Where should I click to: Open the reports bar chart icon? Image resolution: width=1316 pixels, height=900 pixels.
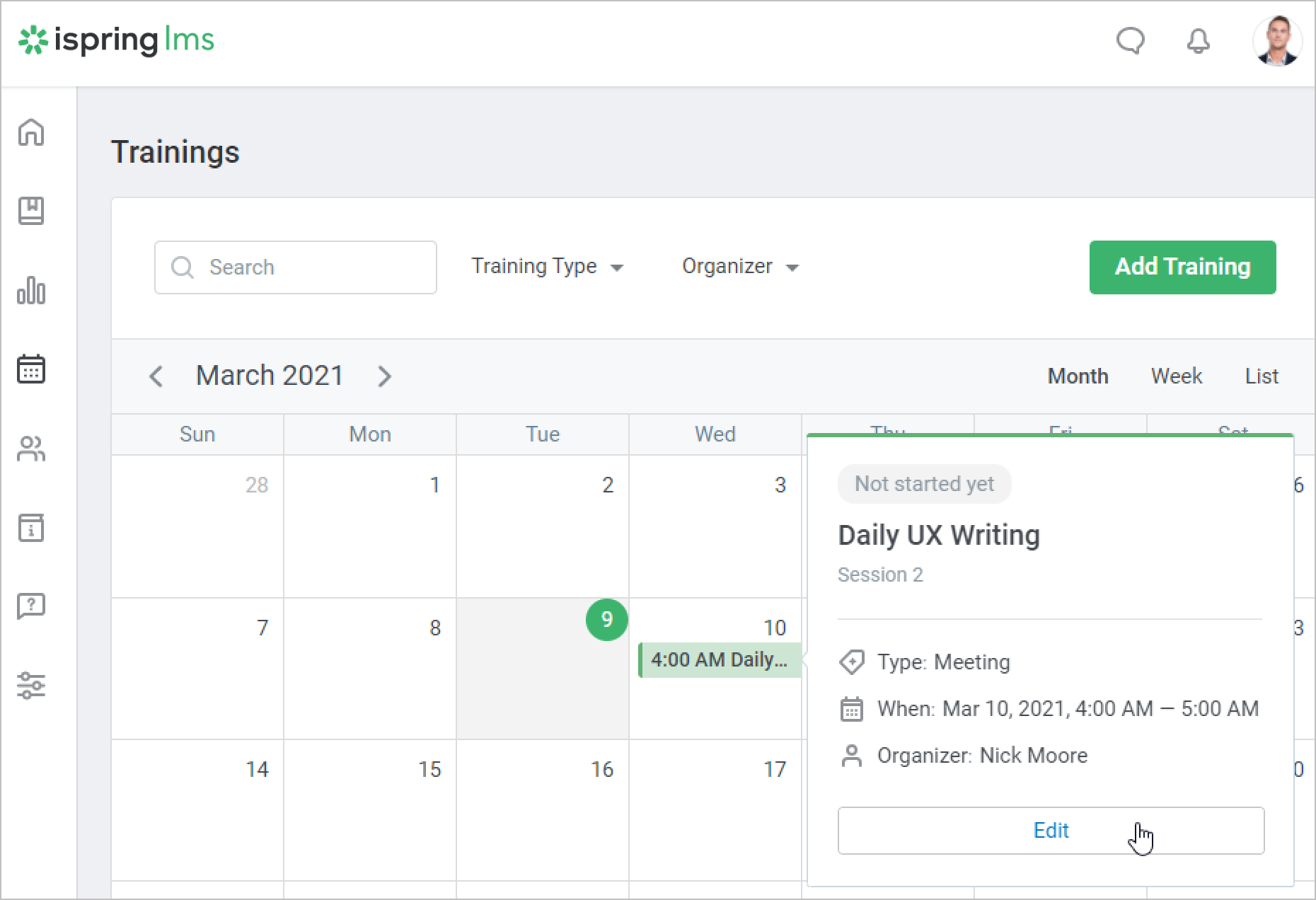pos(31,290)
